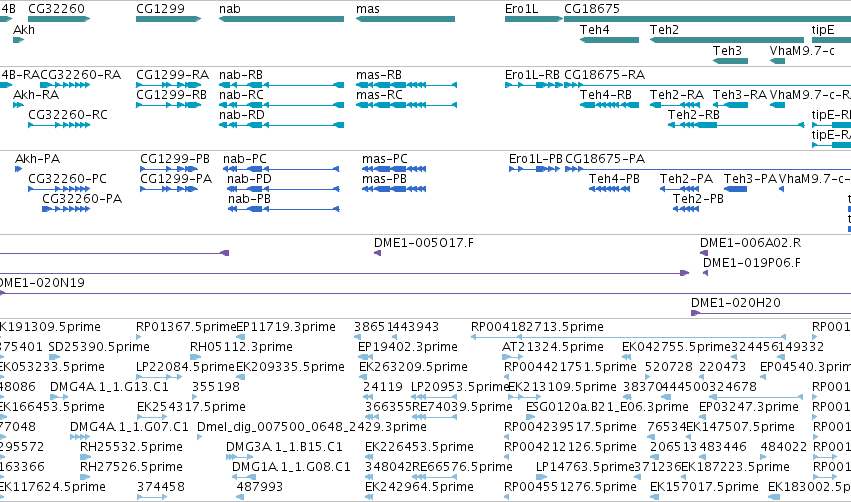Image resolution: width=851 pixels, height=502 pixels.
Task: Click the Akh-RA transcript label
Action: [x=36, y=94]
